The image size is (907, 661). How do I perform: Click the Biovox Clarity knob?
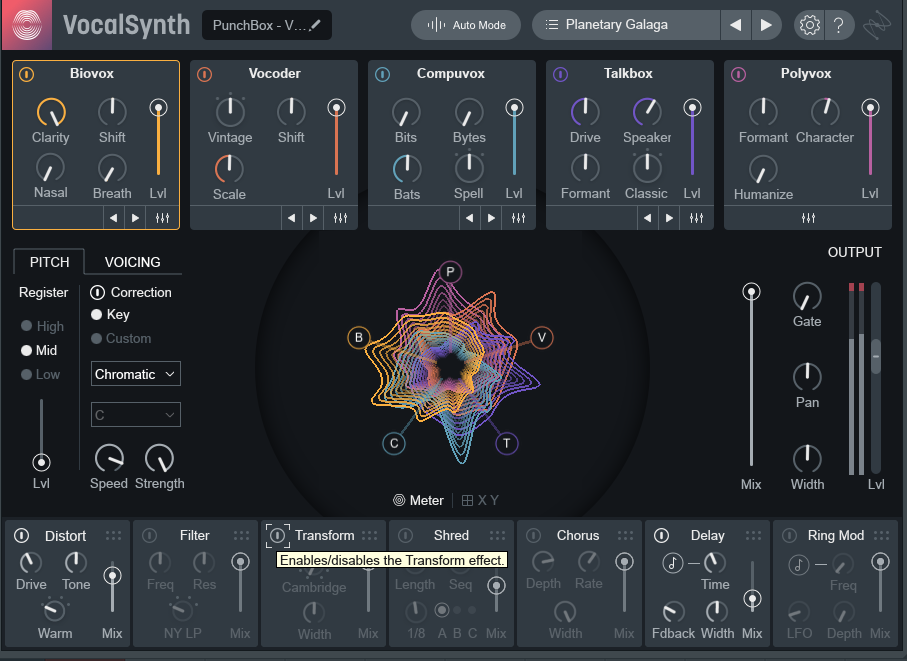click(x=51, y=112)
